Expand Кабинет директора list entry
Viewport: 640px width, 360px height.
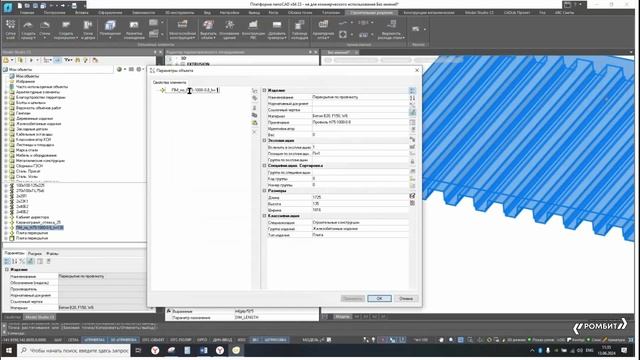(6, 217)
